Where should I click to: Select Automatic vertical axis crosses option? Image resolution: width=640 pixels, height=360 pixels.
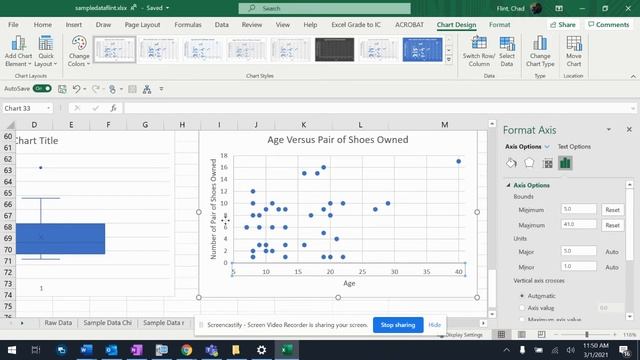pyautogui.click(x=522, y=296)
